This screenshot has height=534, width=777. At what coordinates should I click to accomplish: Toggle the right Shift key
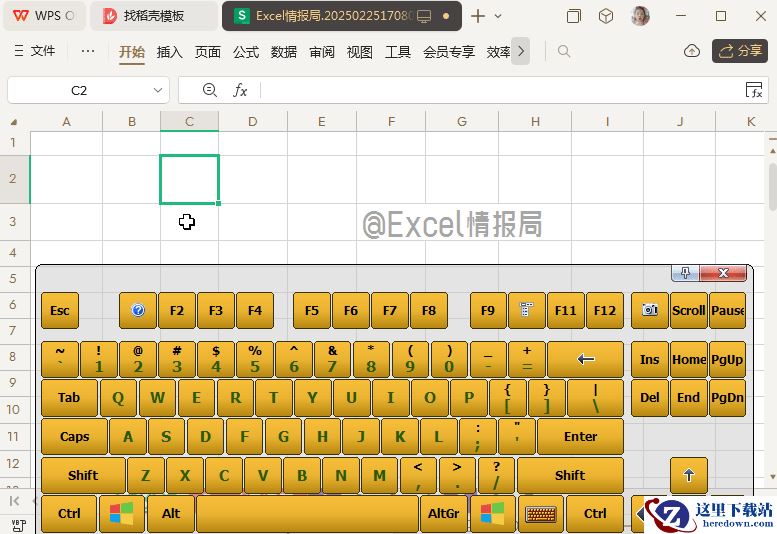(x=570, y=475)
